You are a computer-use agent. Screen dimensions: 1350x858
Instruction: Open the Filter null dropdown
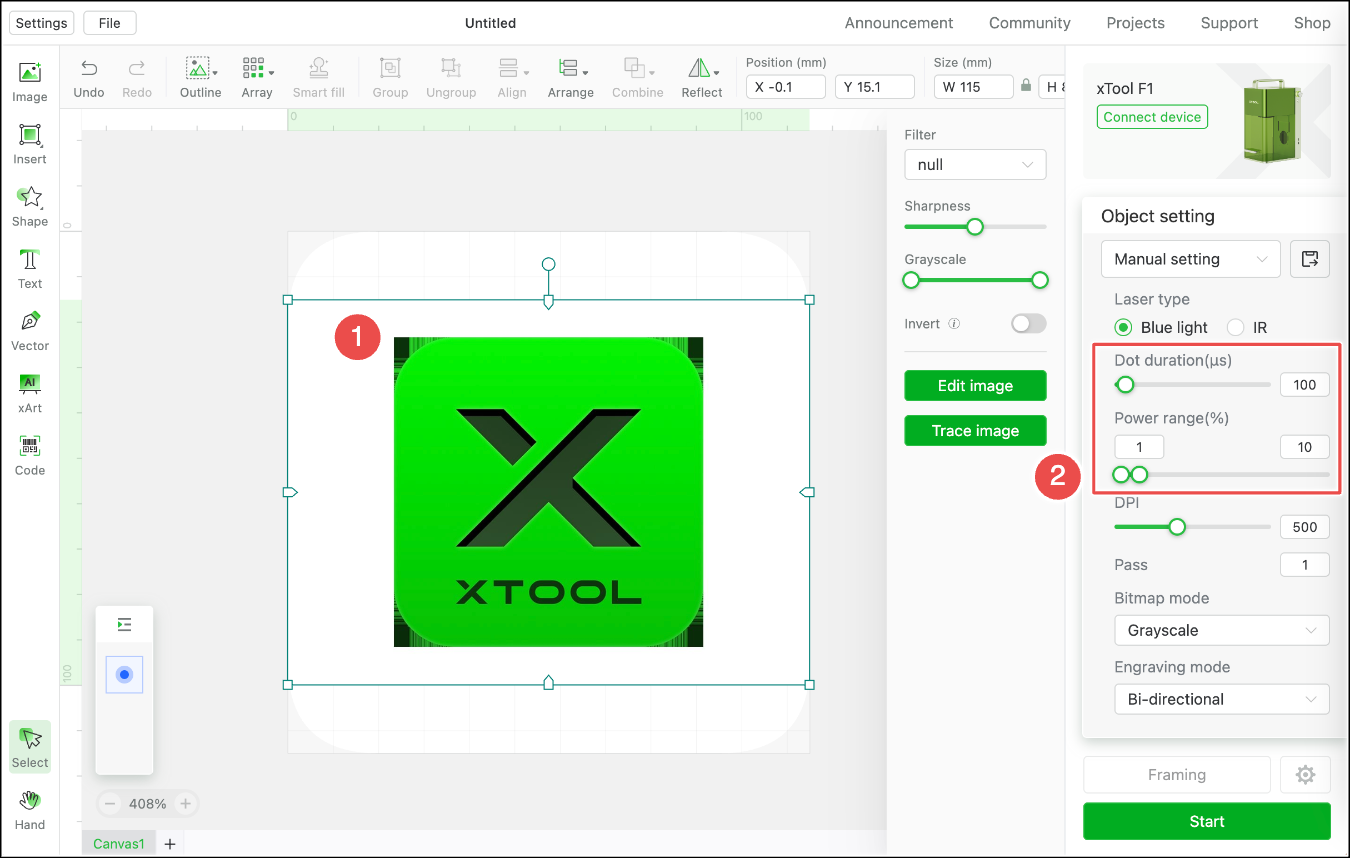coord(975,165)
